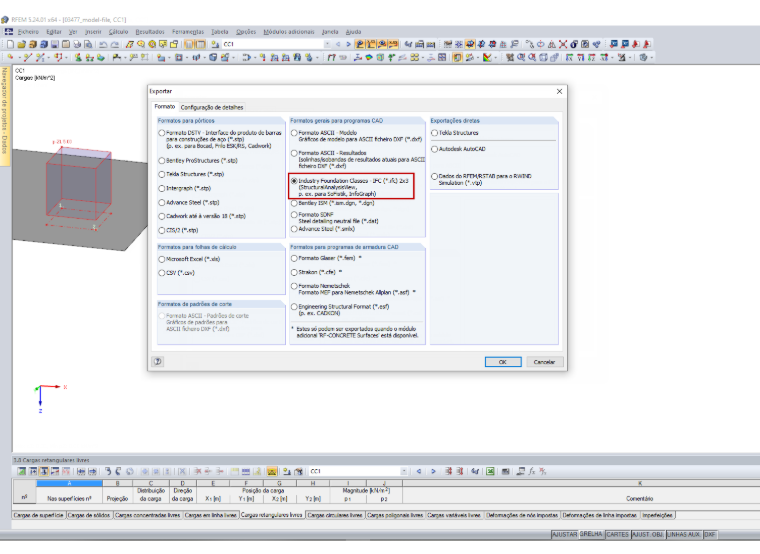This screenshot has width=760, height=554.
Task: Toggle AJUSTAR in status bar
Action: tap(565, 534)
